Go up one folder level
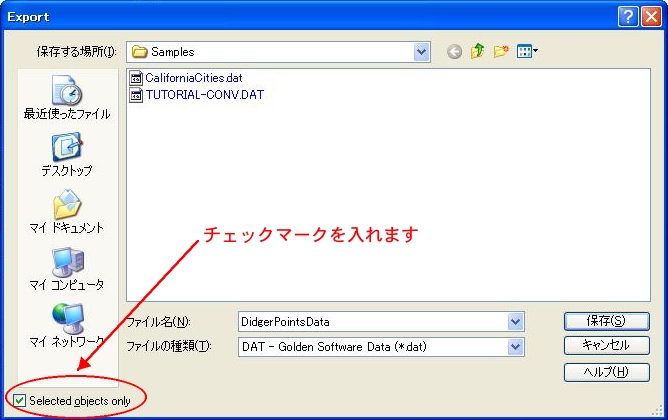The width and height of the screenshot is (668, 420). [478, 52]
